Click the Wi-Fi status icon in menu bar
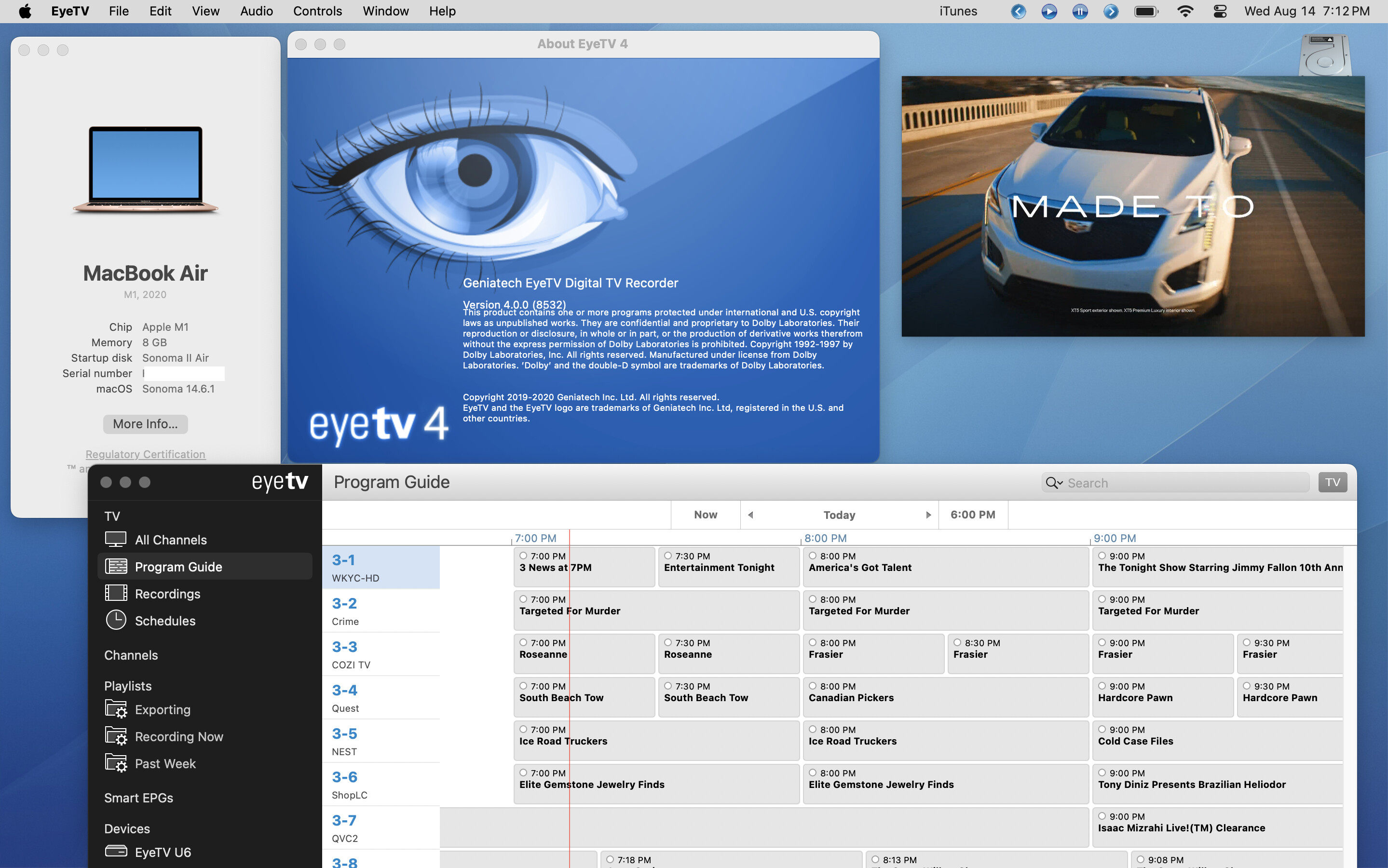This screenshot has height=868, width=1388. point(1185,11)
